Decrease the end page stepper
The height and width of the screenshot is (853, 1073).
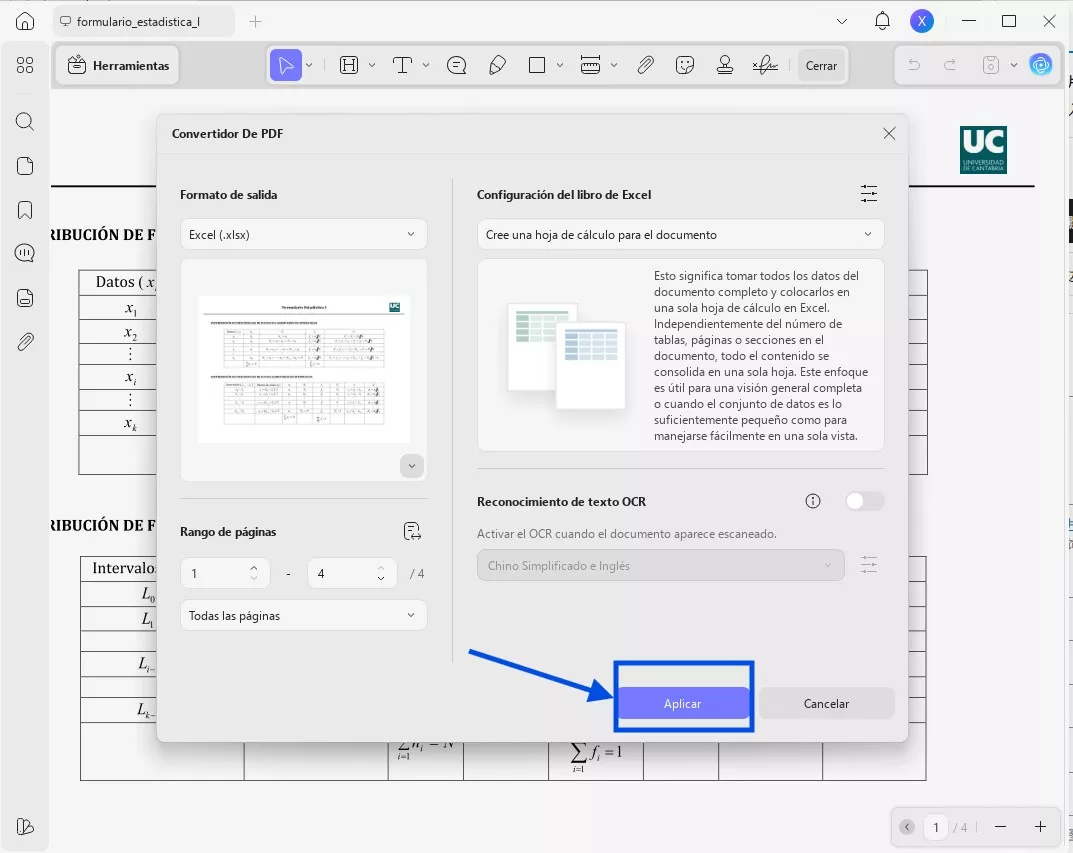coord(380,579)
